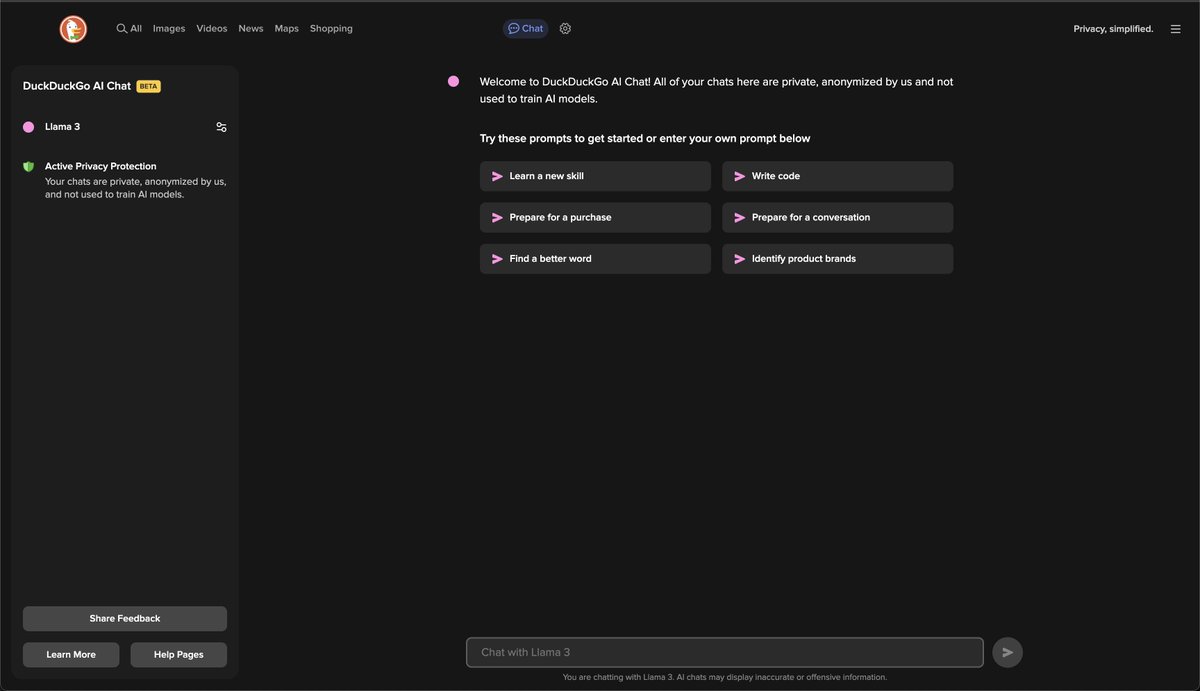The height and width of the screenshot is (691, 1200).
Task: Open Help Pages
Action: [179, 655]
